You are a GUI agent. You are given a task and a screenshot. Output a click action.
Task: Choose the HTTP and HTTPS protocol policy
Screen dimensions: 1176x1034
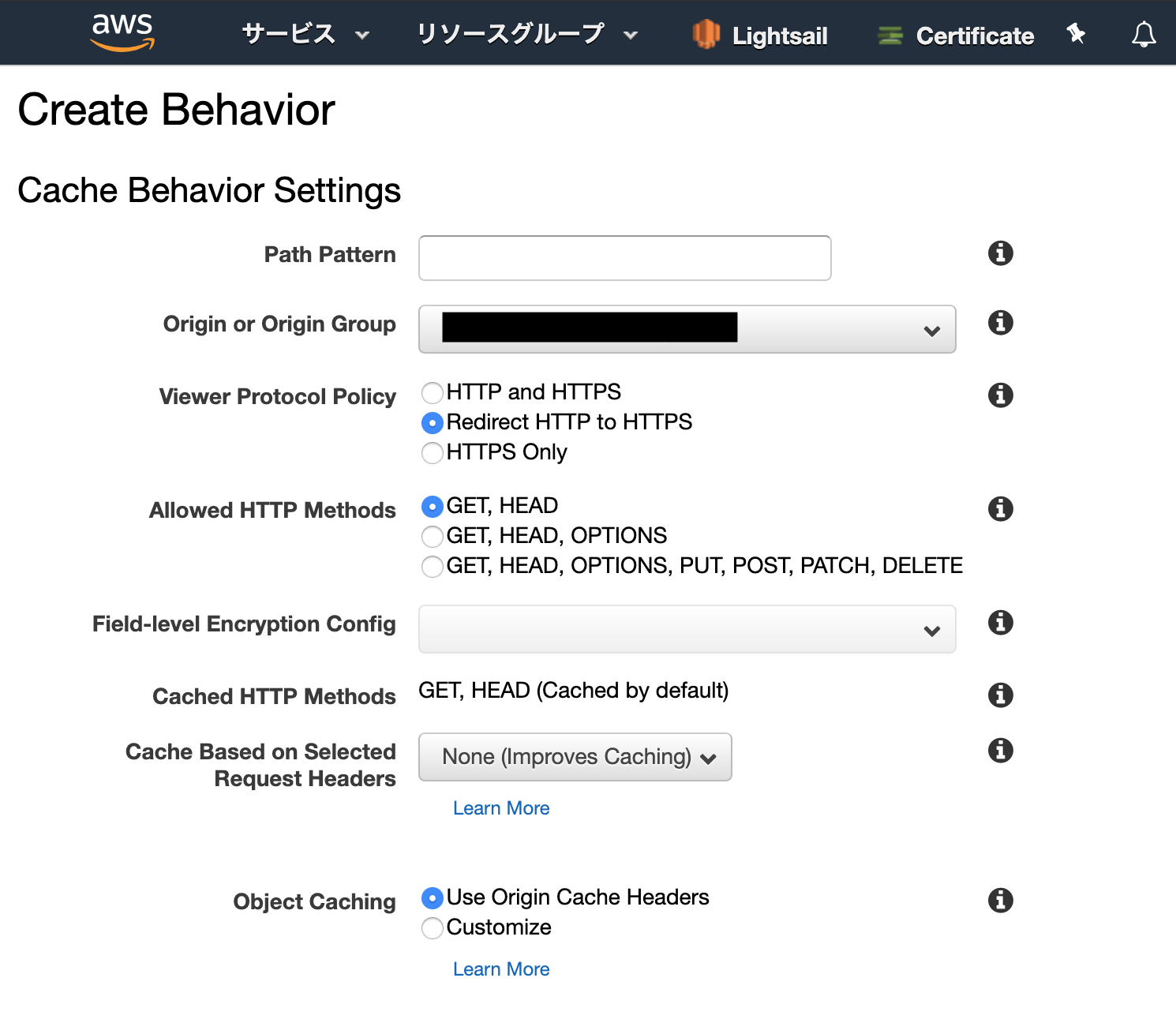[433, 393]
